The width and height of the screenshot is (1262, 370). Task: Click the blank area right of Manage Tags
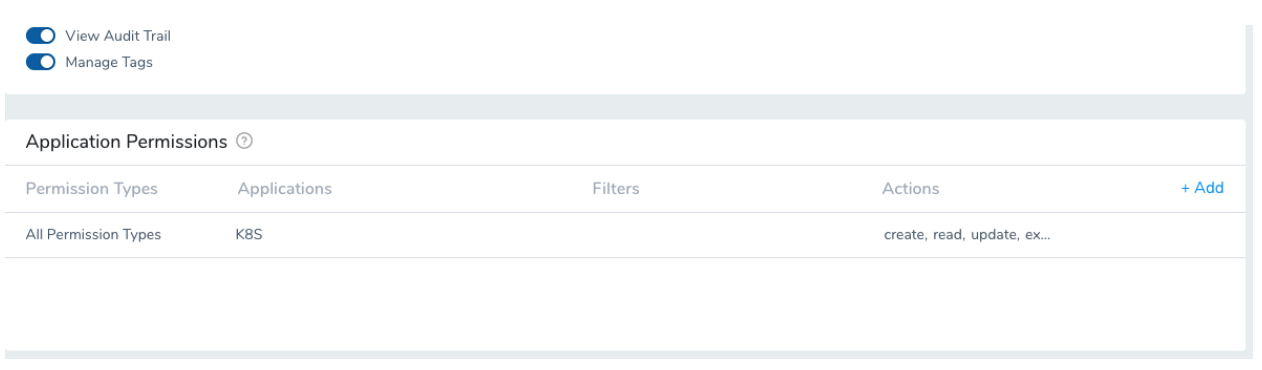(698, 62)
